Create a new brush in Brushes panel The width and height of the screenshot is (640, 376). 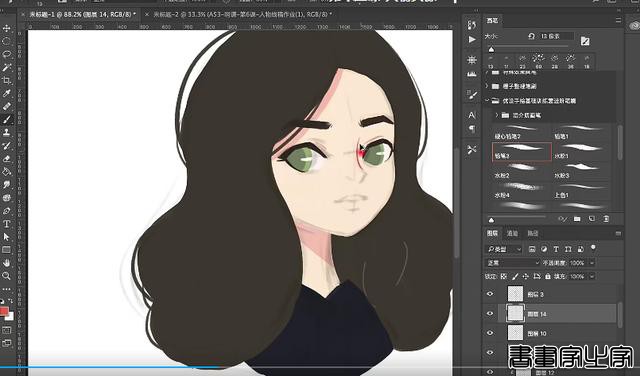pos(592,219)
